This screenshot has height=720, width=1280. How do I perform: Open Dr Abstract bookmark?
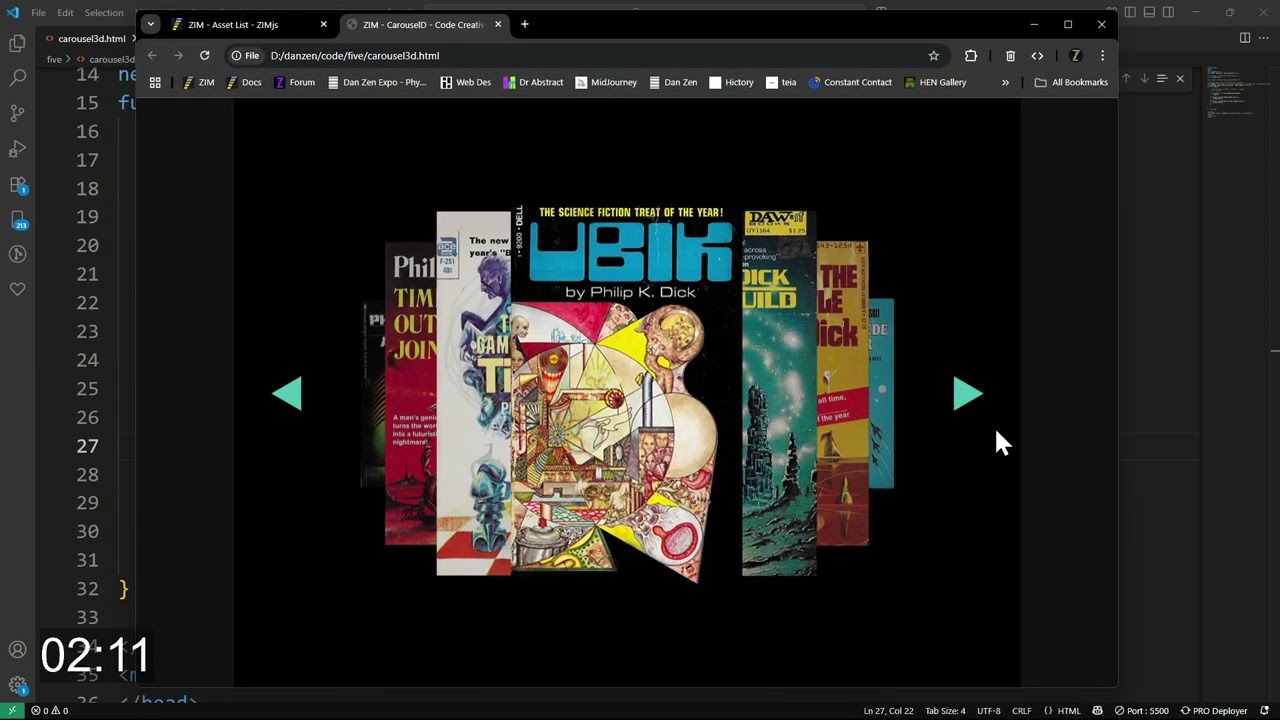(x=533, y=83)
